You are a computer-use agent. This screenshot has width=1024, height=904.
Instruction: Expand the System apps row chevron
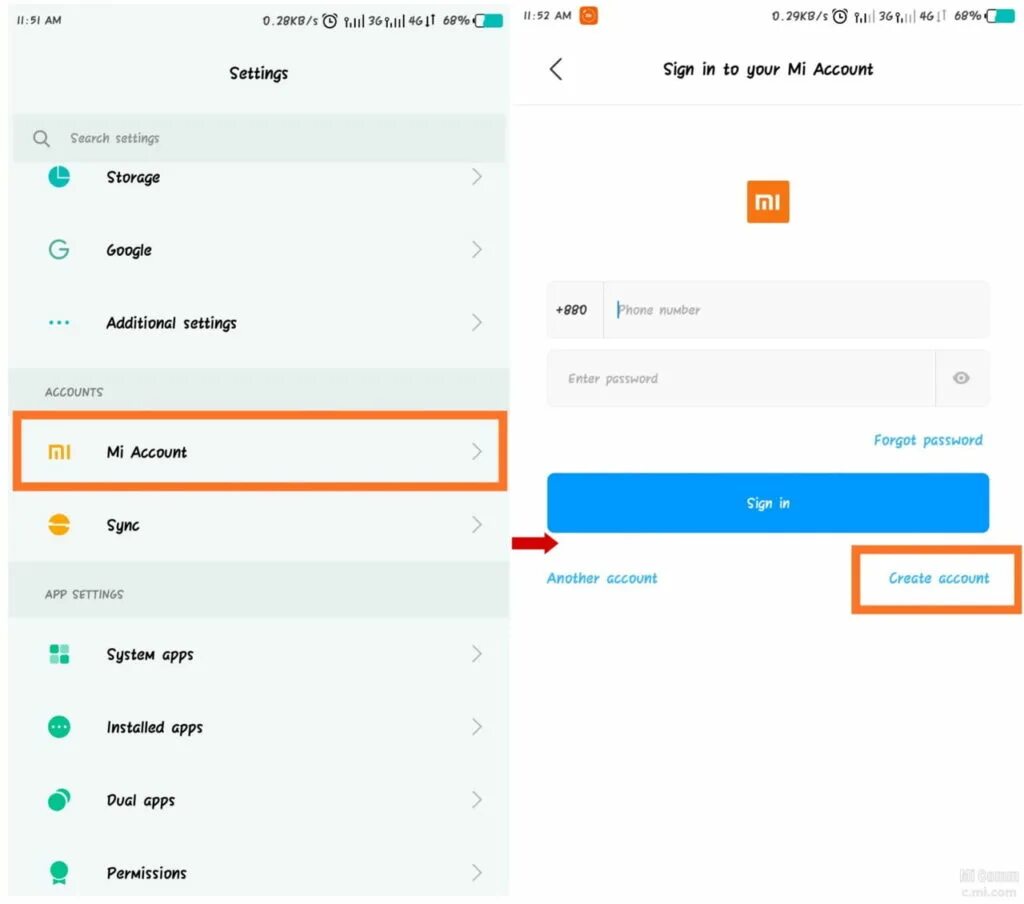[477, 654]
